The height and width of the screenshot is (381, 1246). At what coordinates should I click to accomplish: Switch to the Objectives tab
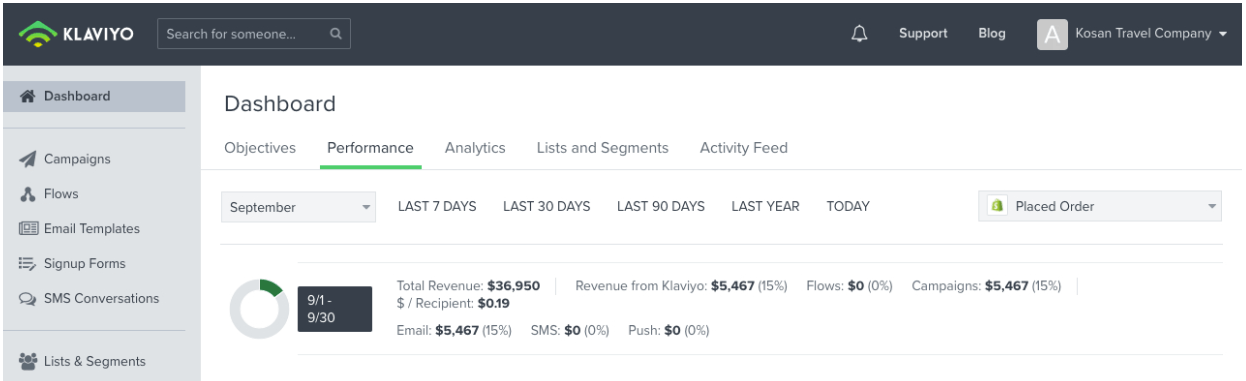260,148
